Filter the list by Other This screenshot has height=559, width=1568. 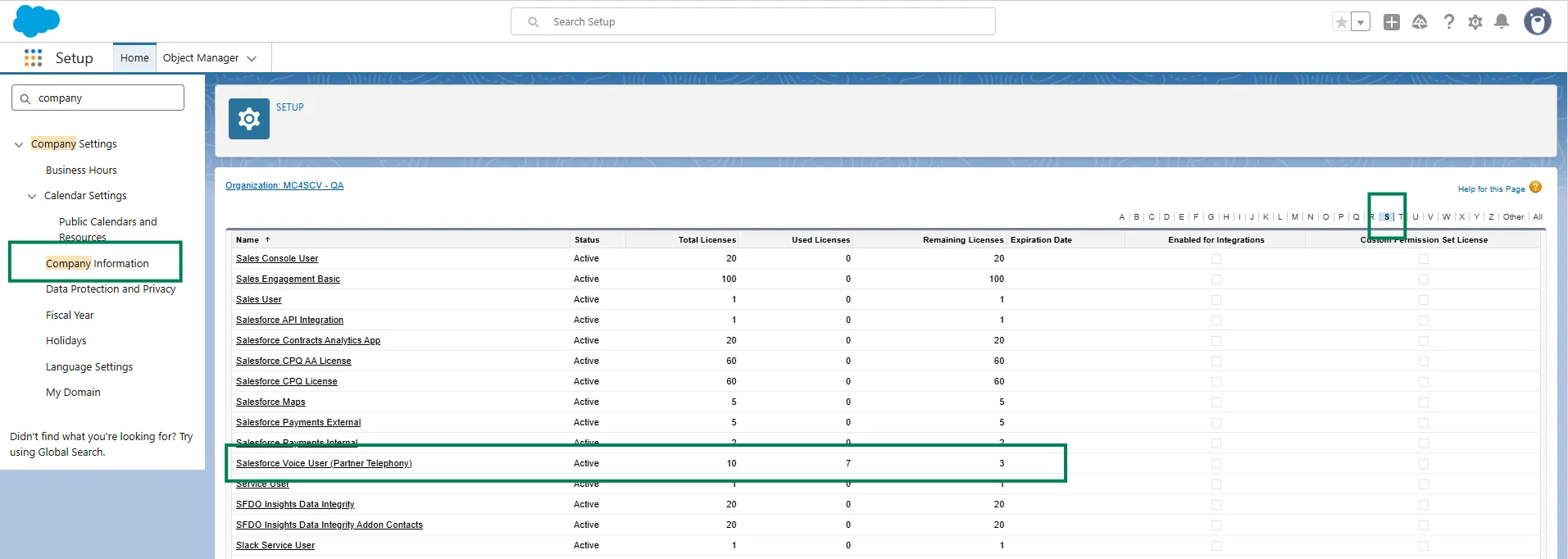point(1513,217)
